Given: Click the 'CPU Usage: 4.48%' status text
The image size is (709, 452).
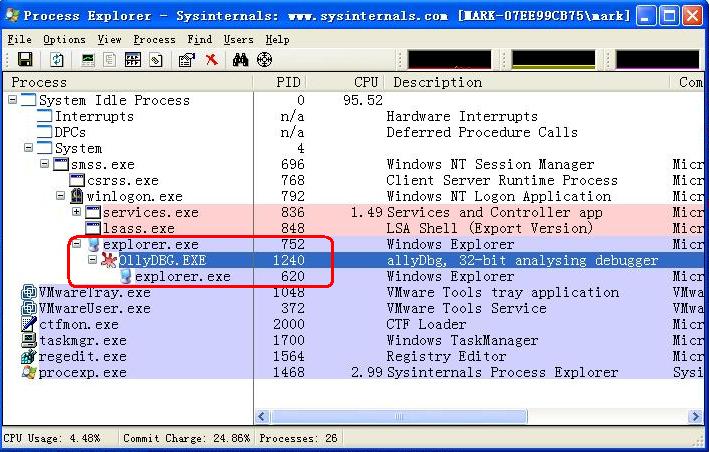Looking at the screenshot, I should (52, 438).
